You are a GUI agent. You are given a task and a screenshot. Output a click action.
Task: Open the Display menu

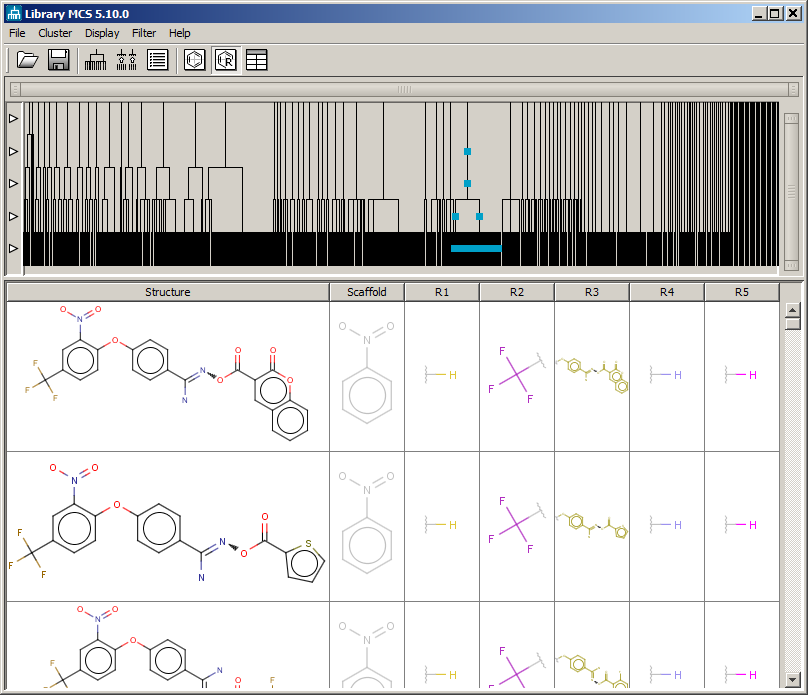pyautogui.click(x=102, y=33)
